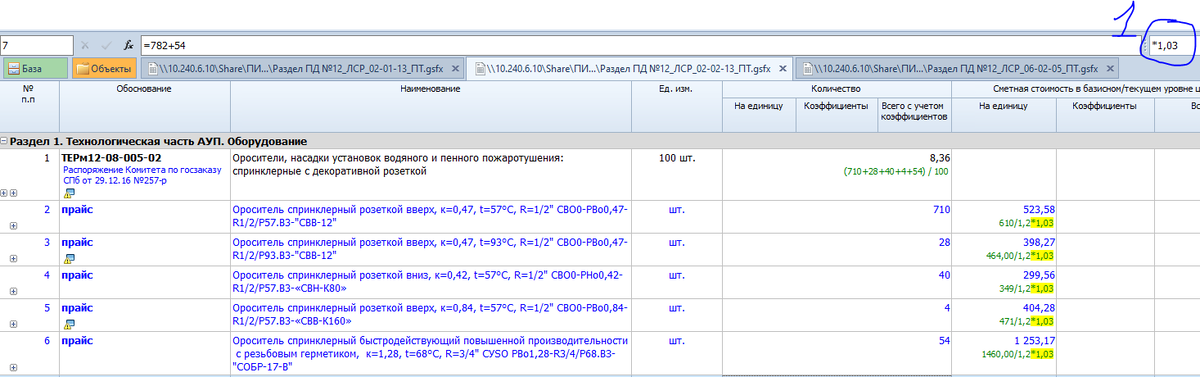Viewport: 1200px width, 377px height.
Task: Select the СОБР-17-В sprinkler name in row 6
Action: tap(430, 353)
